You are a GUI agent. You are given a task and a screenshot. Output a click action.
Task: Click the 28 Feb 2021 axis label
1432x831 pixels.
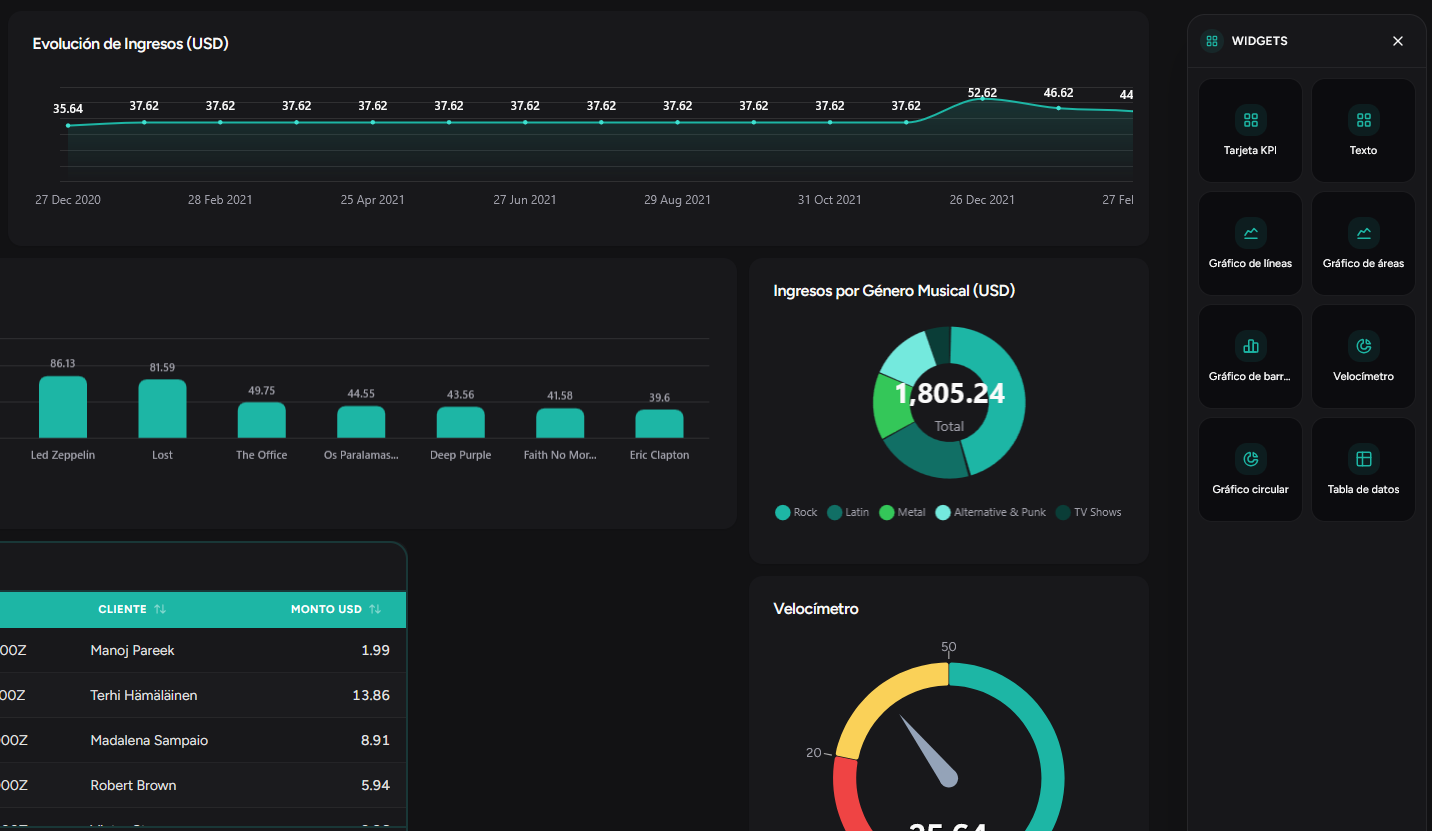220,200
